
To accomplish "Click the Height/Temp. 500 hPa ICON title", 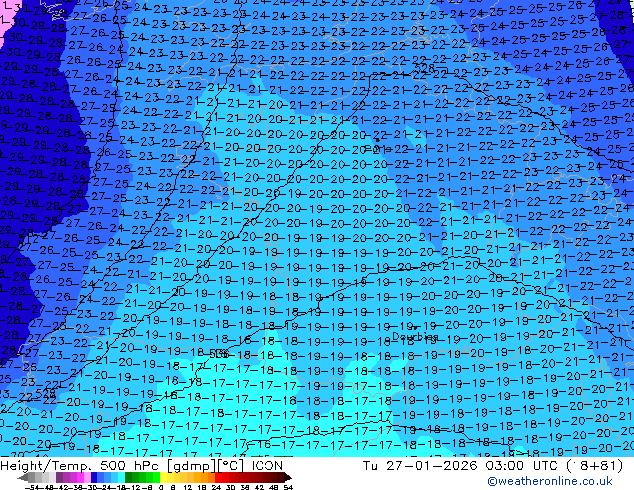I will [x=142, y=465].
